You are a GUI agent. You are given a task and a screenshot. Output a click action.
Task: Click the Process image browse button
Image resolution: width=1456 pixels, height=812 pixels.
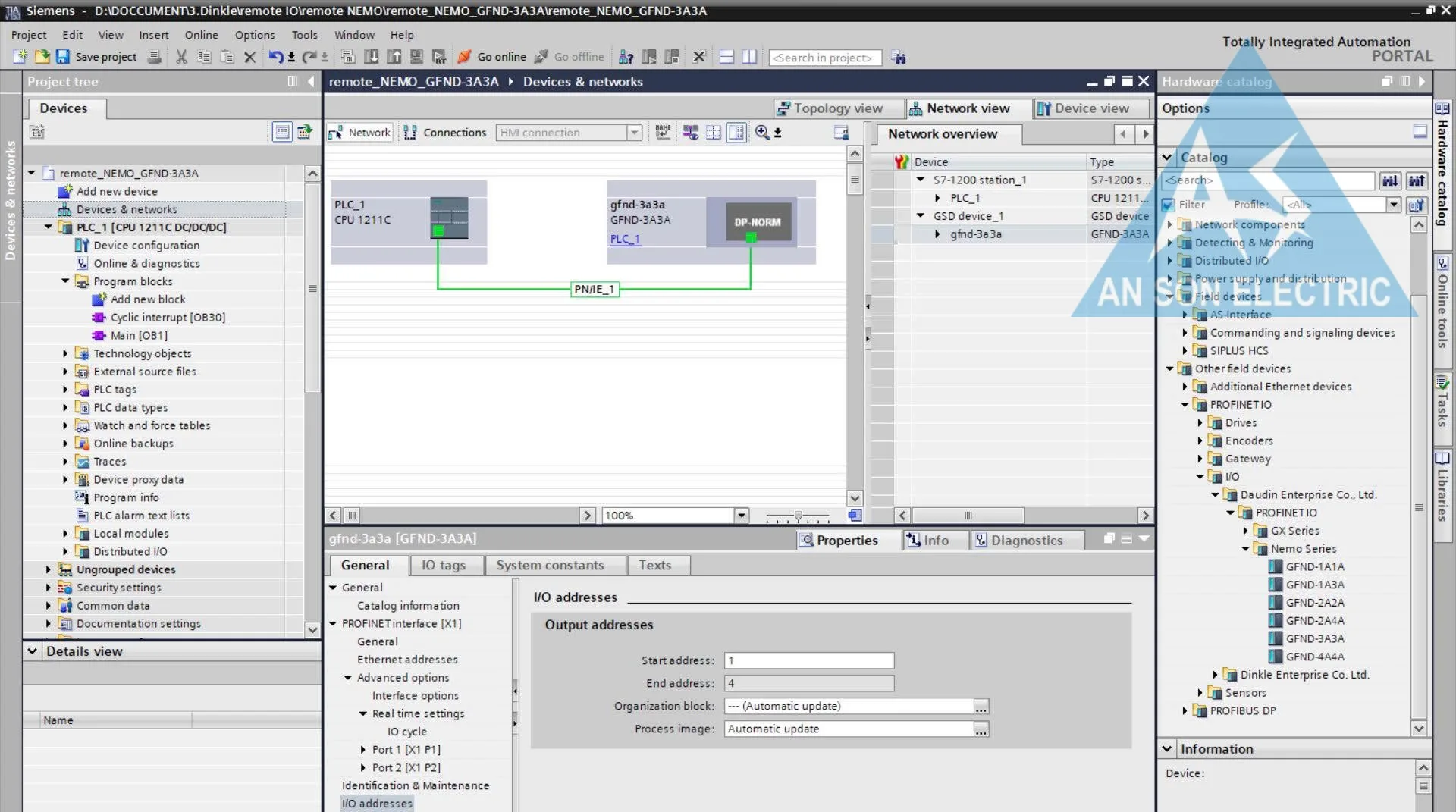coord(981,729)
